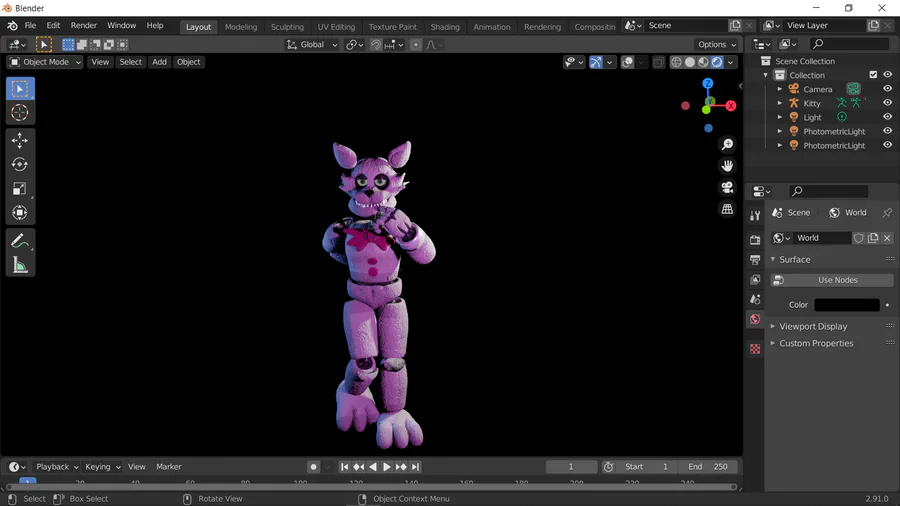The height and width of the screenshot is (506, 900).
Task: Open the Render menu
Action: pyautogui.click(x=84, y=26)
